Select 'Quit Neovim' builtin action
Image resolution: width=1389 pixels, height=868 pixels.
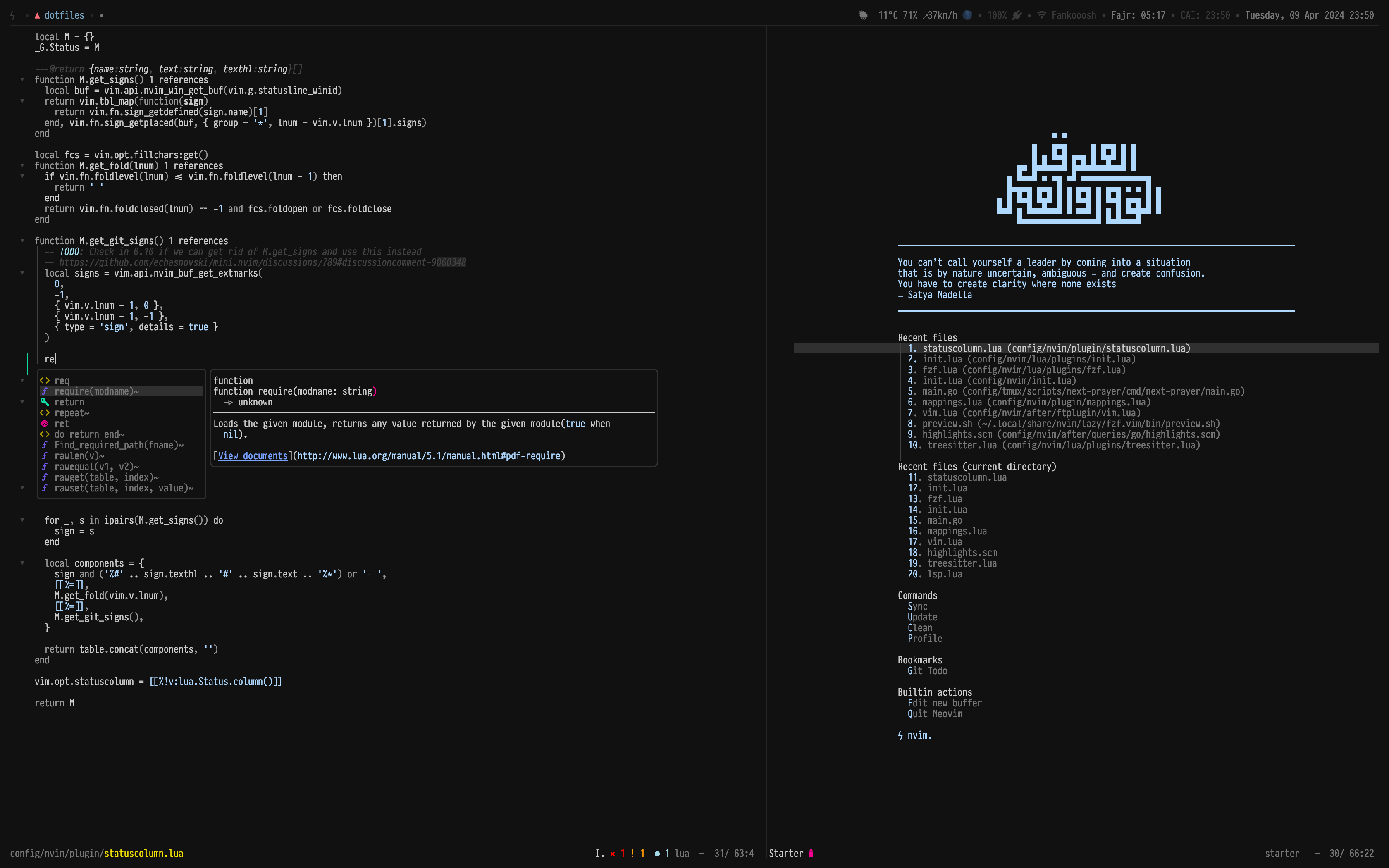click(934, 713)
